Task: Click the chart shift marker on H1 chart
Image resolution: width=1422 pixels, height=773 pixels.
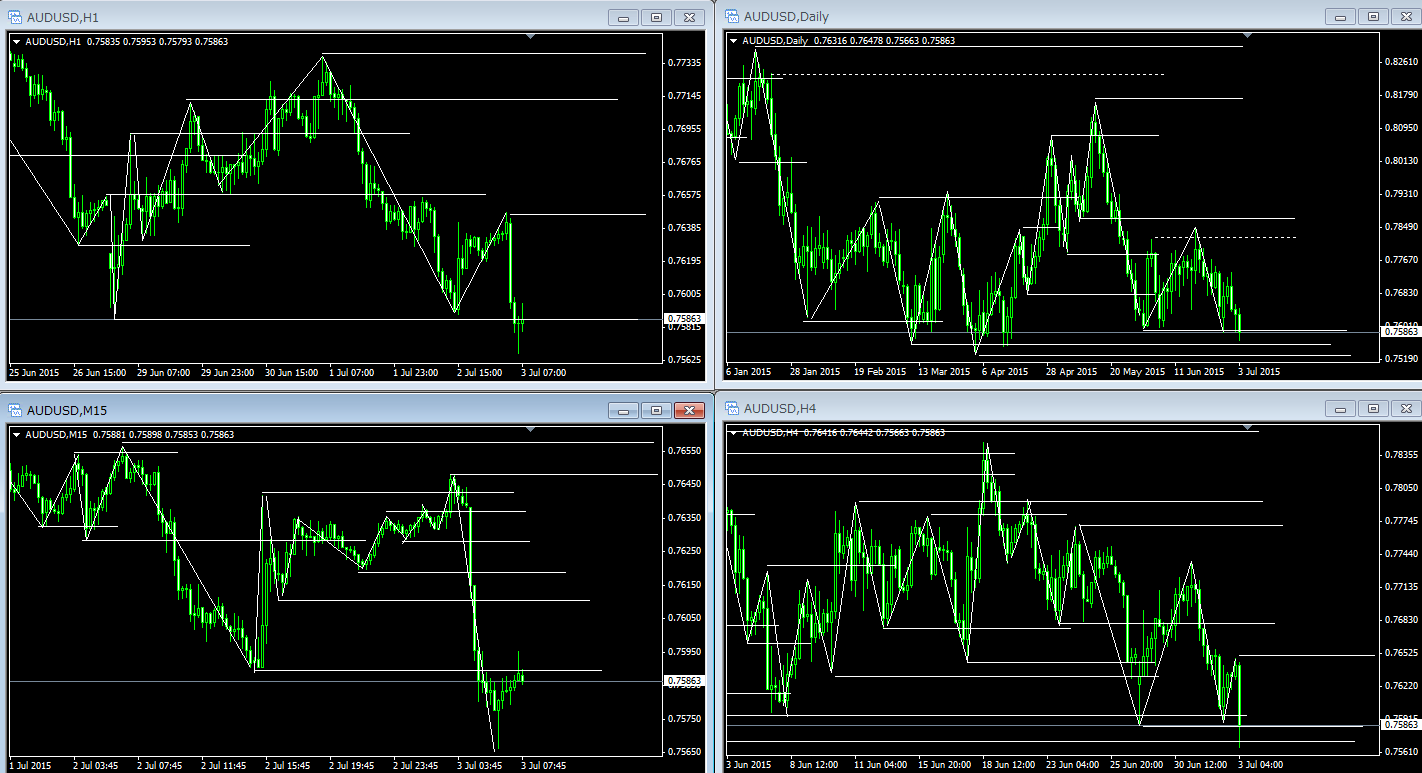Action: pyautogui.click(x=531, y=37)
